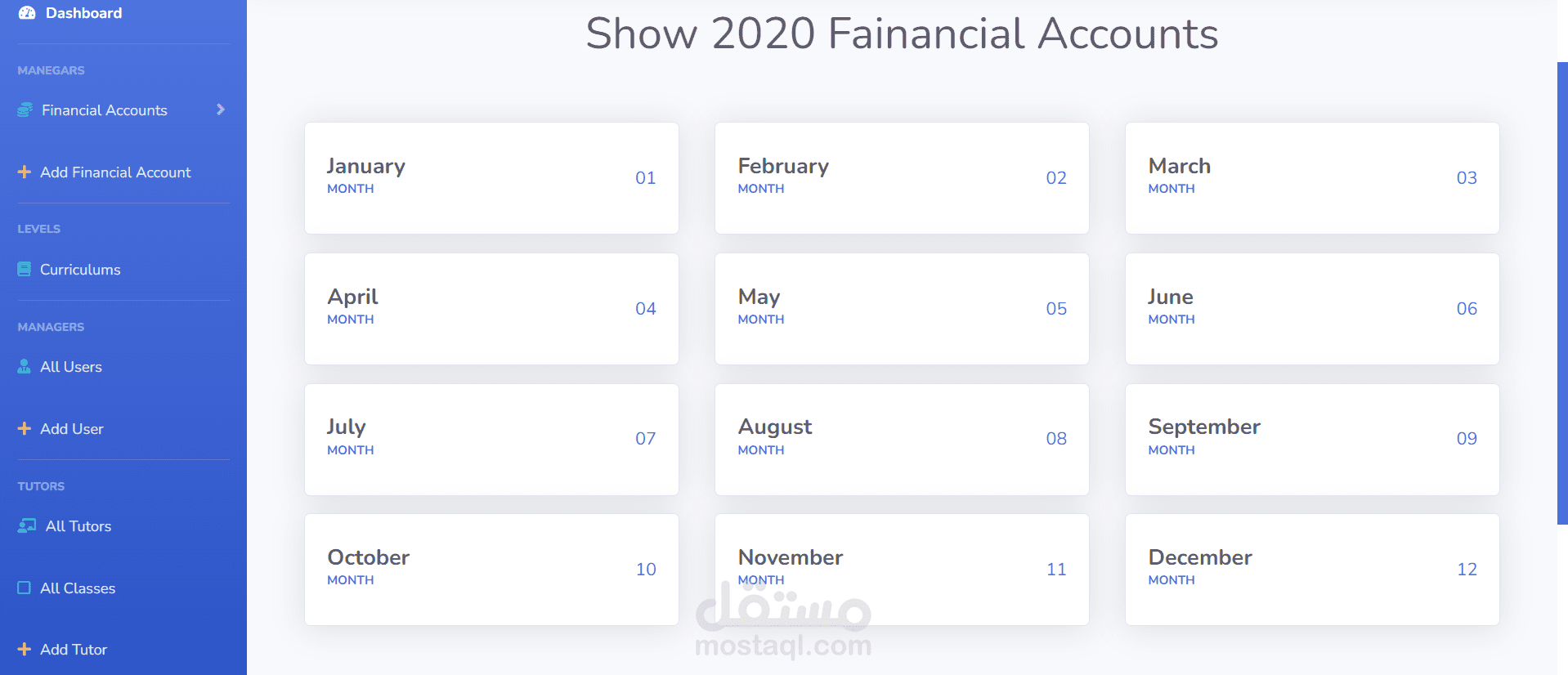Click the All Users person icon
This screenshot has width=1568, height=675.
click(25, 366)
